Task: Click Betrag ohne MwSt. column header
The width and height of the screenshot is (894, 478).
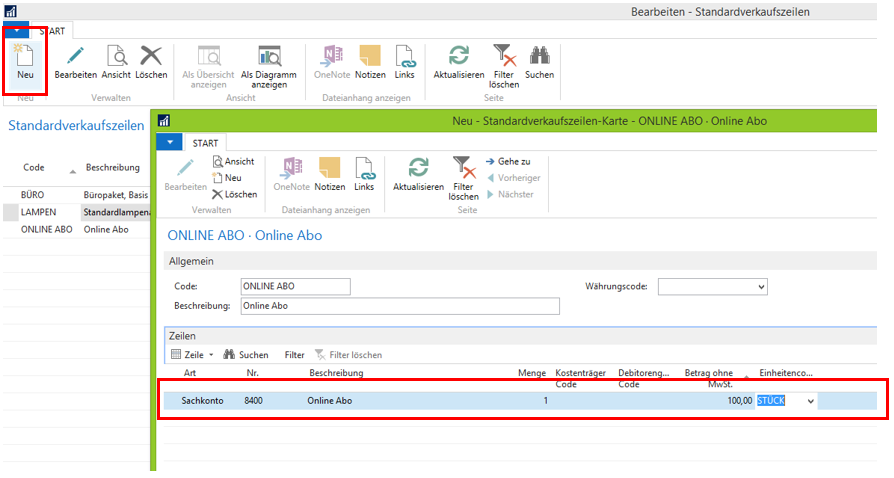Action: click(x=709, y=378)
